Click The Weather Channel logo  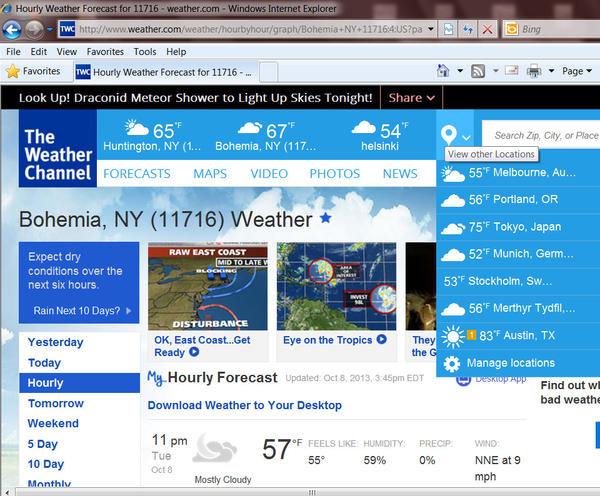58,148
